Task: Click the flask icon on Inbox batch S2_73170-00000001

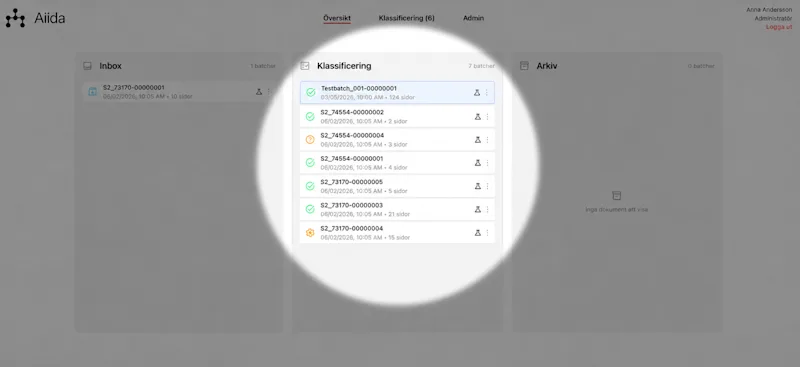Action: pos(259,92)
